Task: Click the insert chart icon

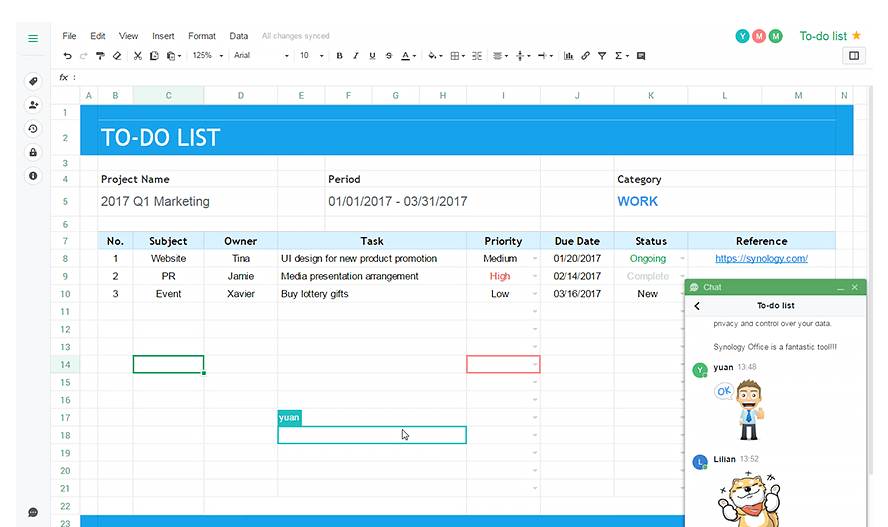Action: [x=569, y=55]
